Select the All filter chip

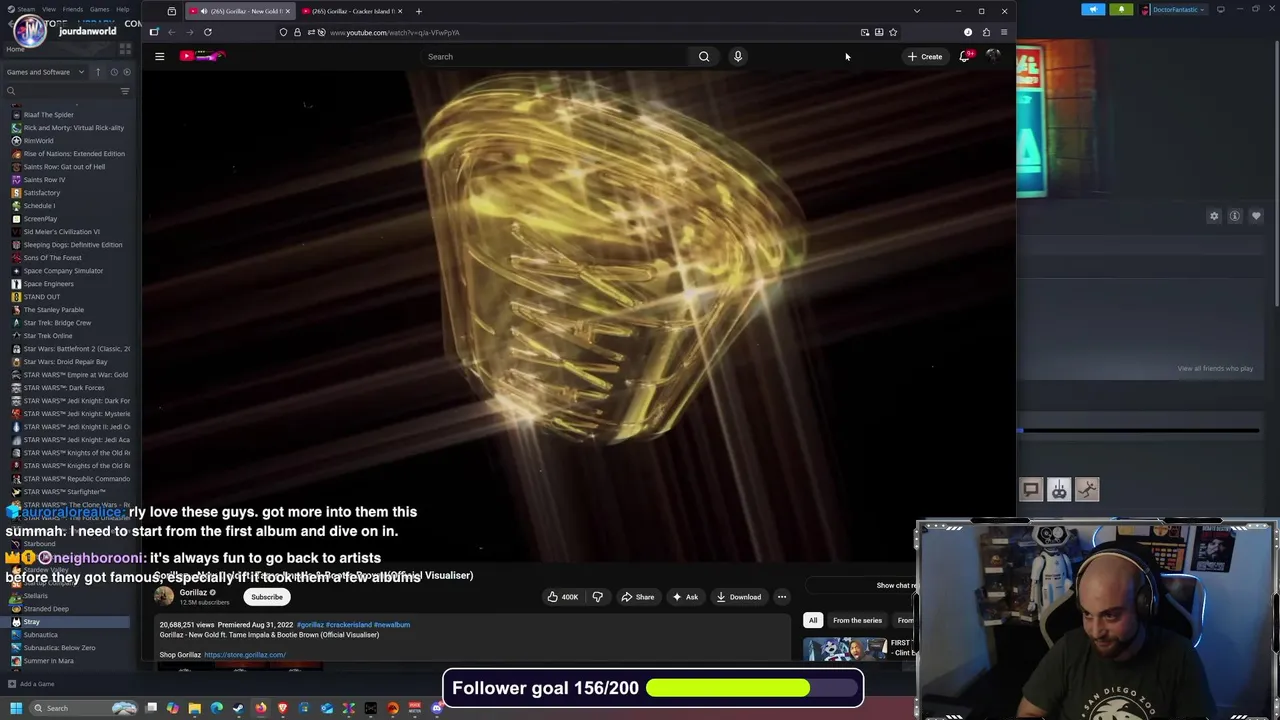813,620
